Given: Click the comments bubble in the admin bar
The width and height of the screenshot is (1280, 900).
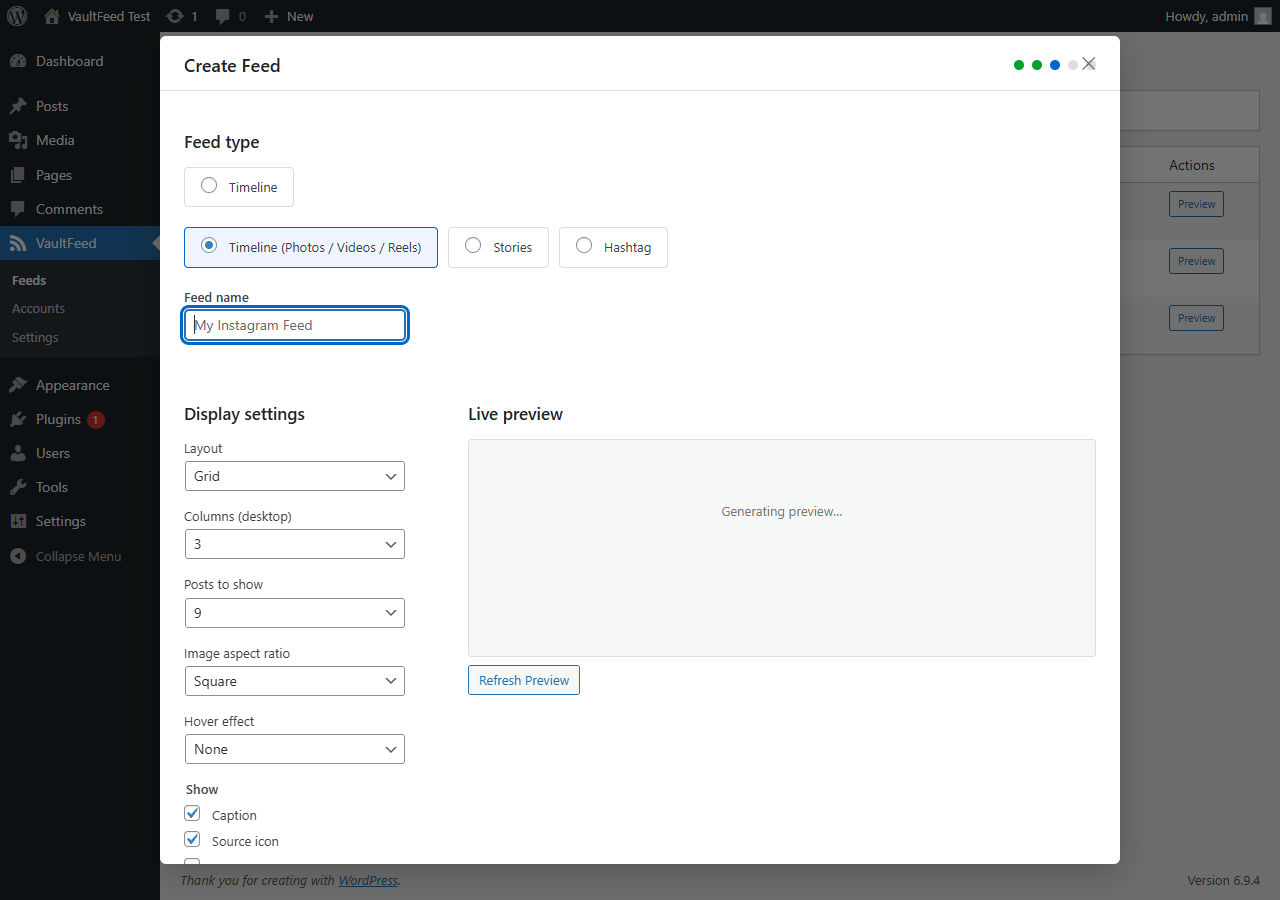Looking at the screenshot, I should (x=222, y=16).
